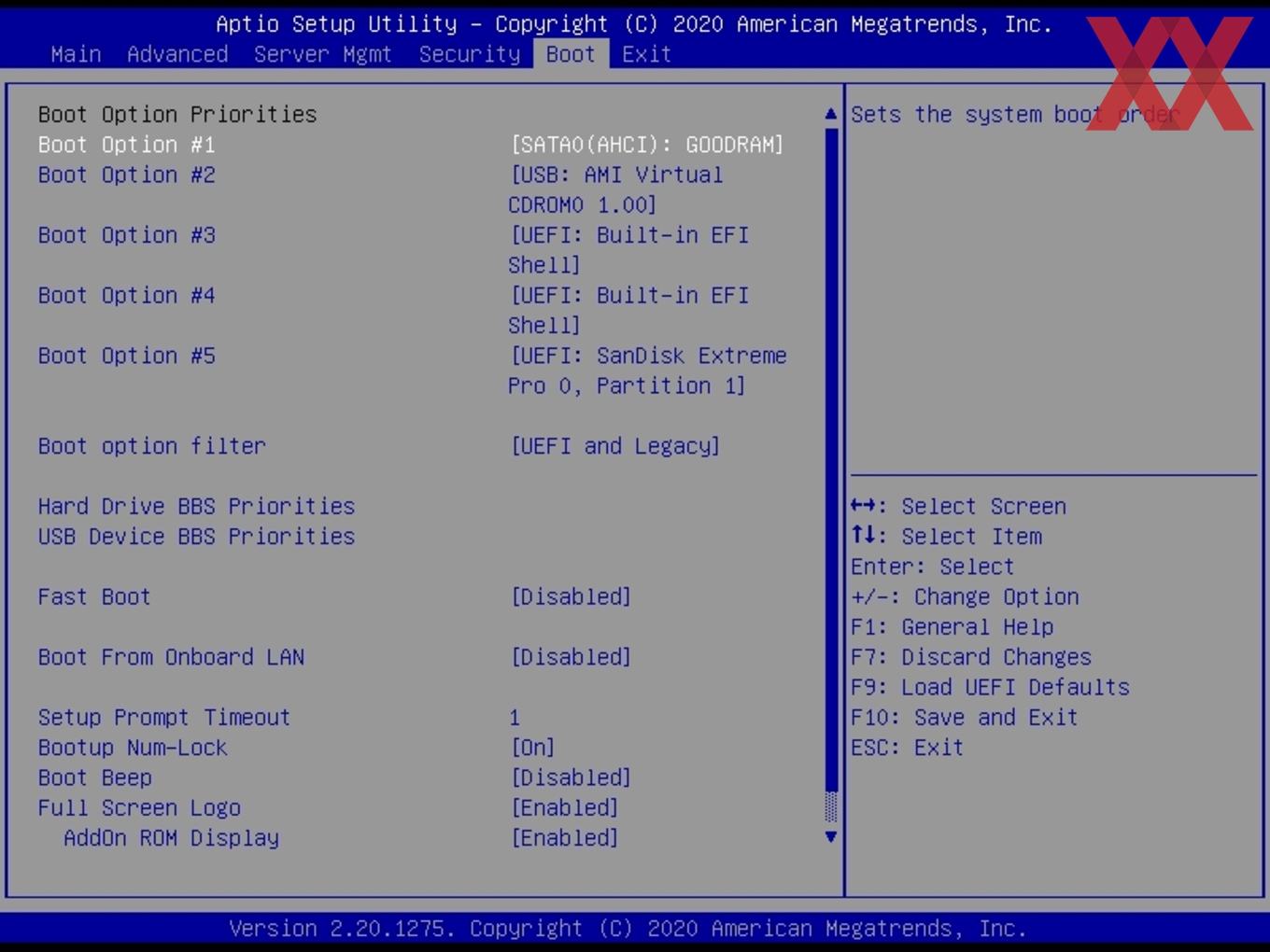Select the Boot Option #2 label
Viewport: 1270px width, 952px height.
click(127, 175)
